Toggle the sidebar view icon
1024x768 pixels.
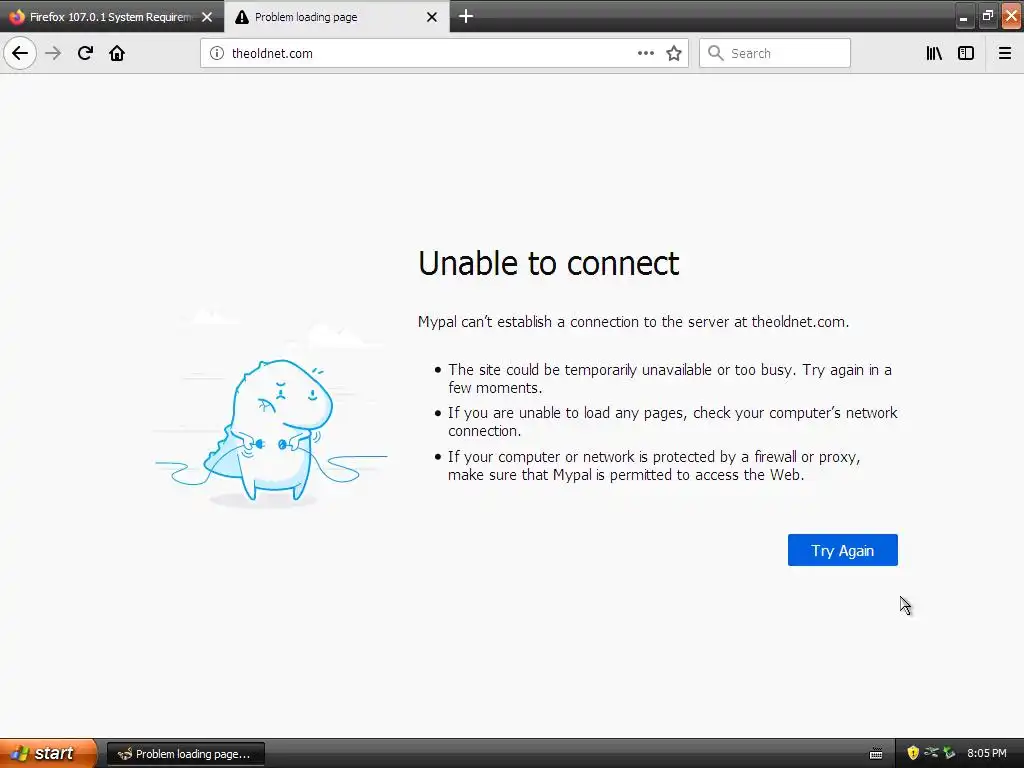[x=966, y=53]
